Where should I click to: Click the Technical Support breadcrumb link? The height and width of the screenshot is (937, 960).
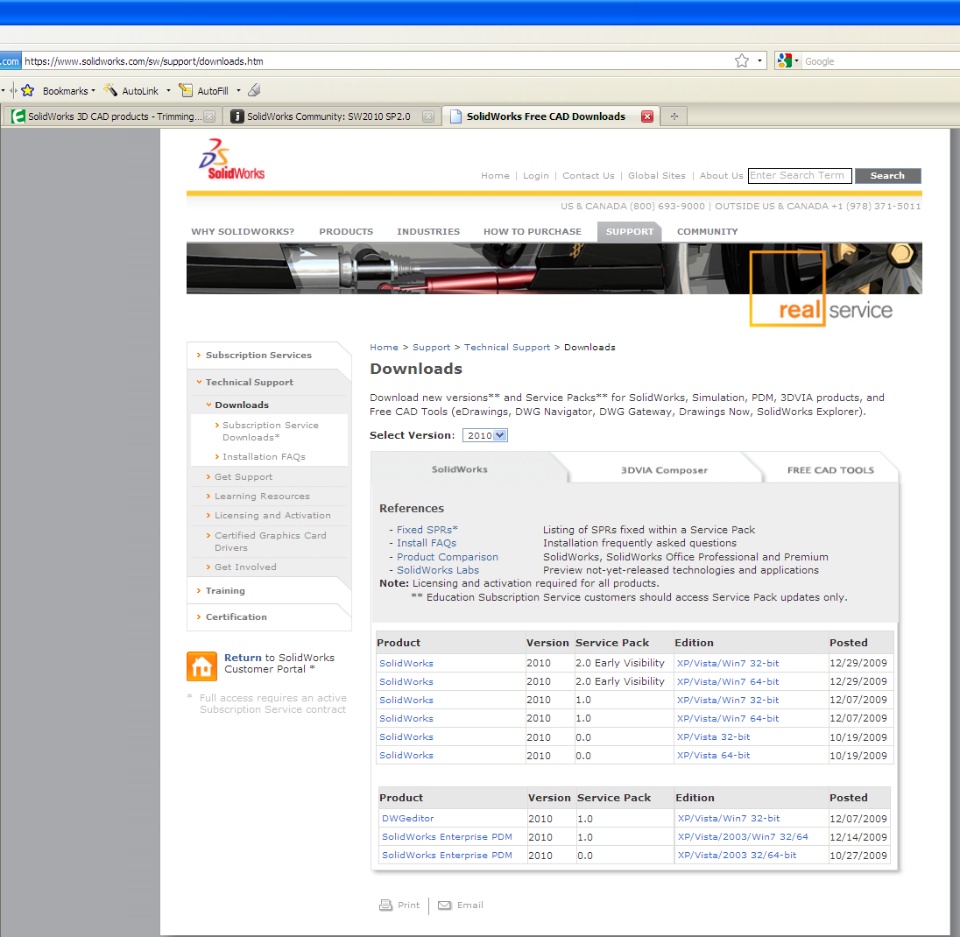pyautogui.click(x=507, y=347)
